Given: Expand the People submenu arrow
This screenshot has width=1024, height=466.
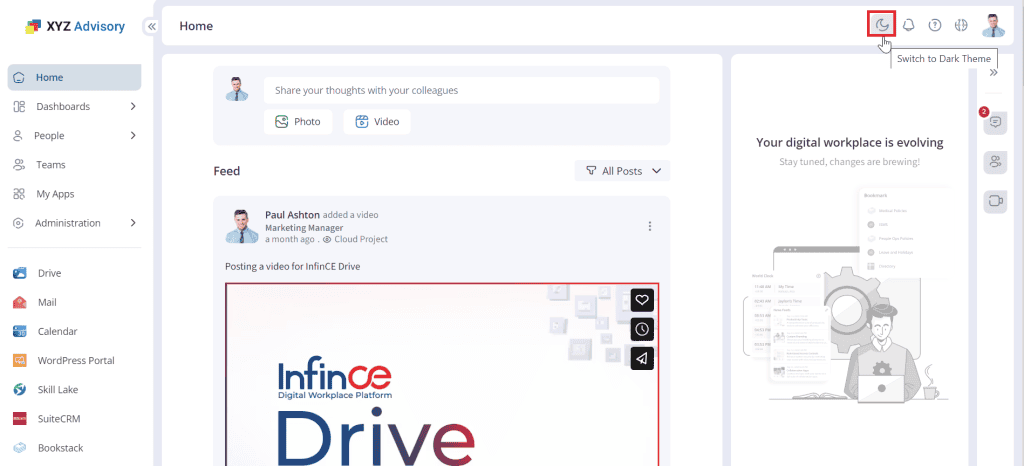Looking at the screenshot, I should [133, 136].
